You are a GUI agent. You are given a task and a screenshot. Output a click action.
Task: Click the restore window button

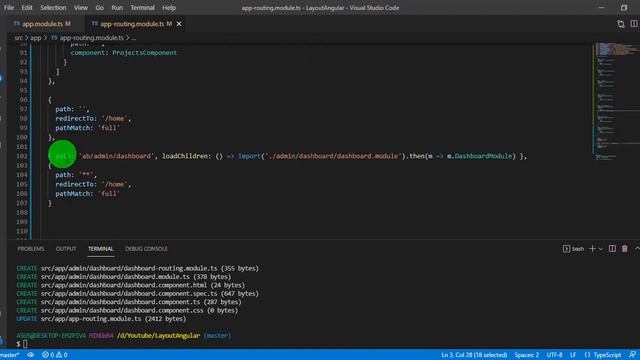[624, 8]
